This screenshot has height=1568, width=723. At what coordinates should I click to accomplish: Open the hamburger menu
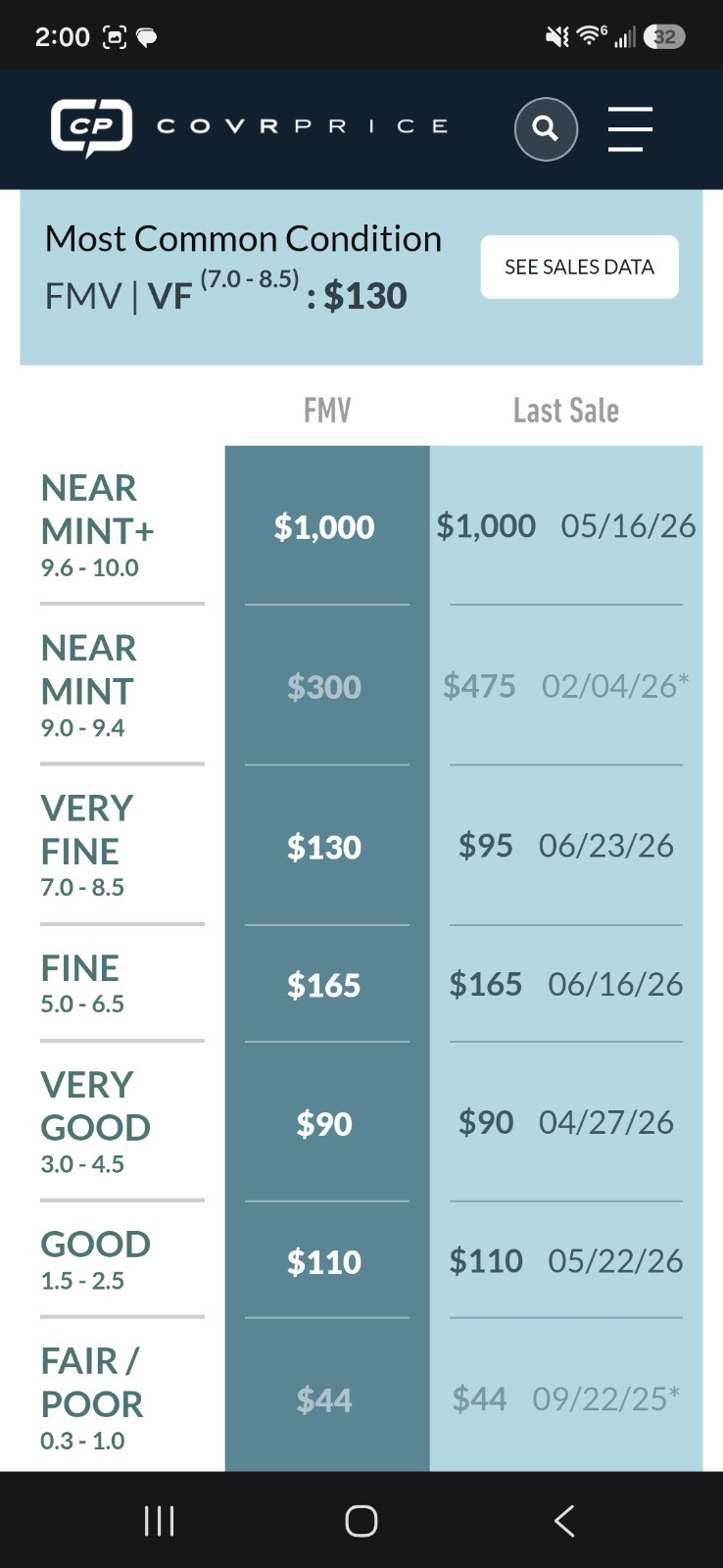(630, 128)
